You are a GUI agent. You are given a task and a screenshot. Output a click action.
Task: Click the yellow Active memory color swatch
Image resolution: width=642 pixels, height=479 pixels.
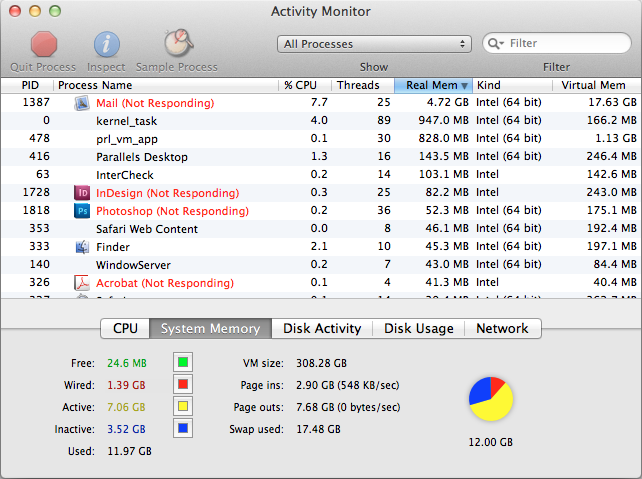point(183,407)
